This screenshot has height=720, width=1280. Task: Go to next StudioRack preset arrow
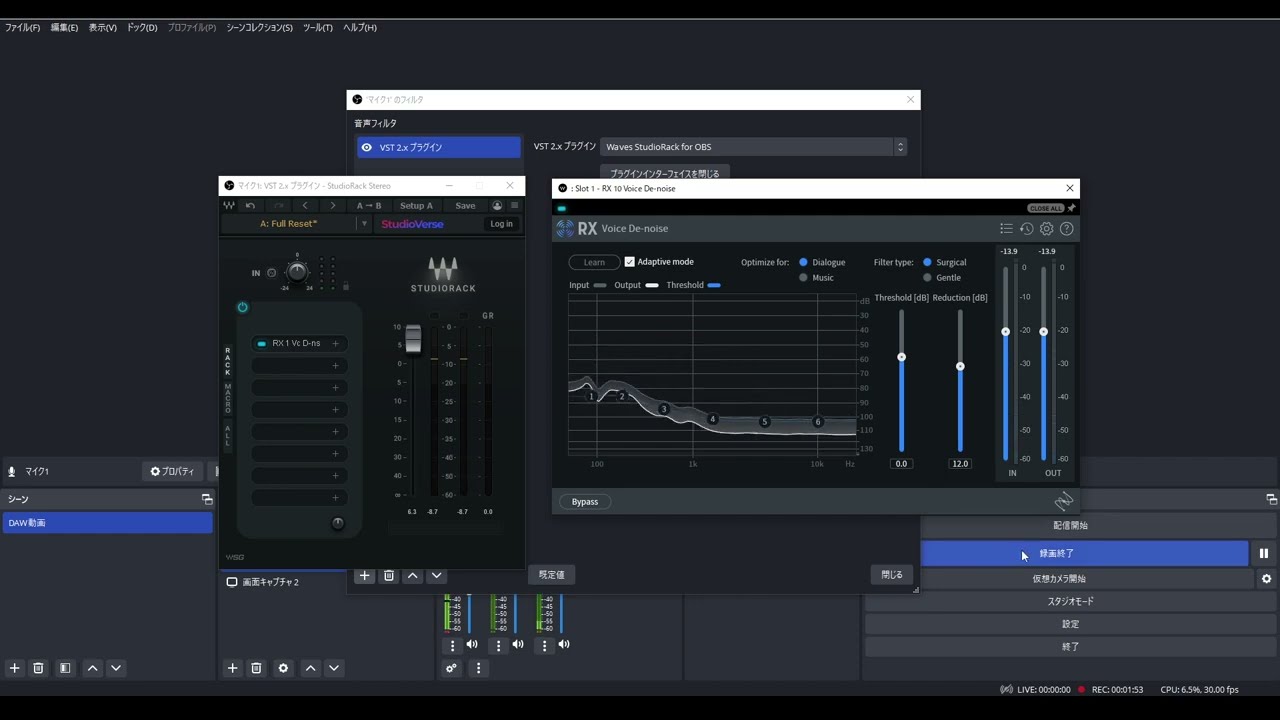[x=333, y=206]
